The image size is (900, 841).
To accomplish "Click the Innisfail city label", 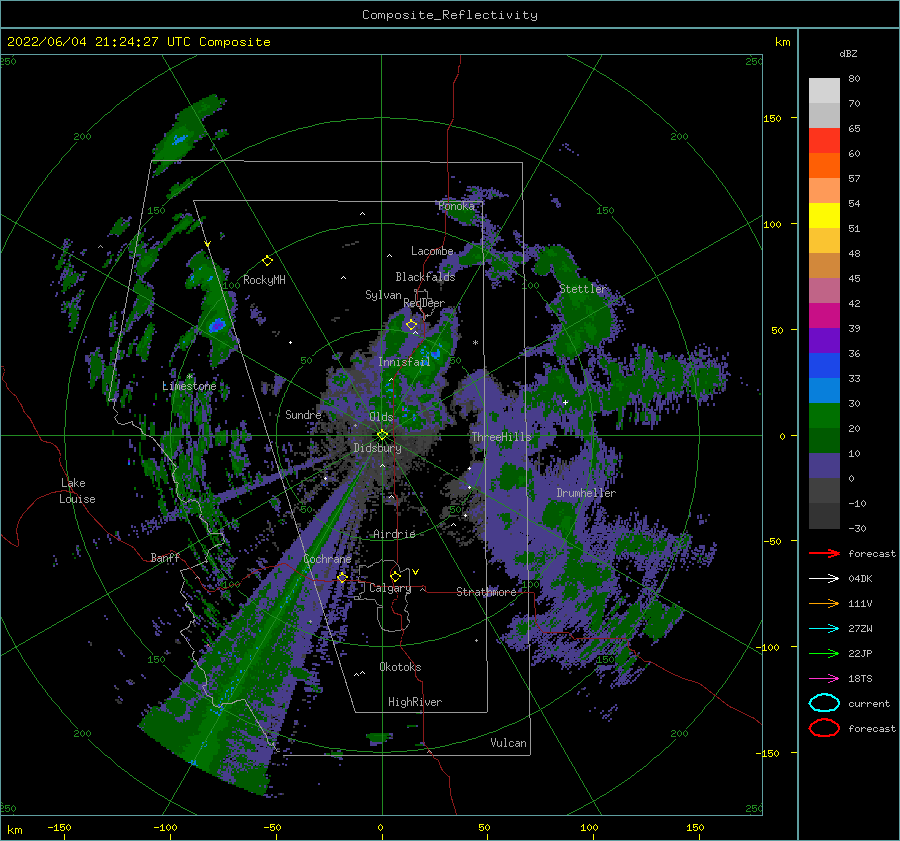I will [404, 362].
